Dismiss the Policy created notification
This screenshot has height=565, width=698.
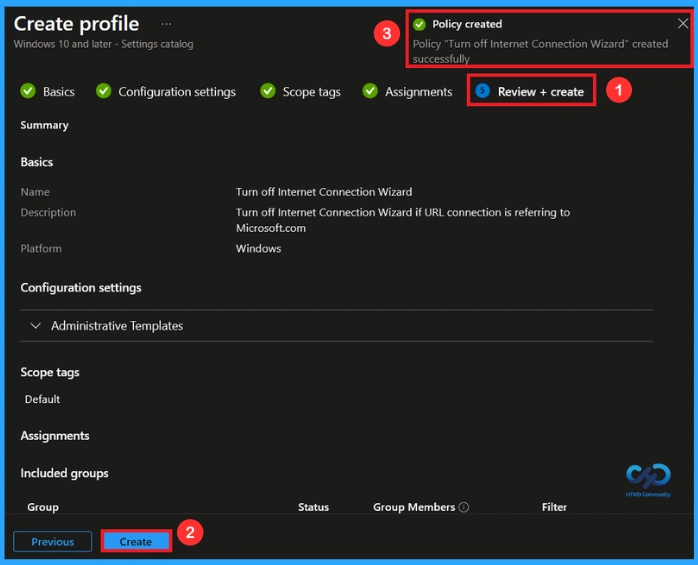tap(682, 23)
